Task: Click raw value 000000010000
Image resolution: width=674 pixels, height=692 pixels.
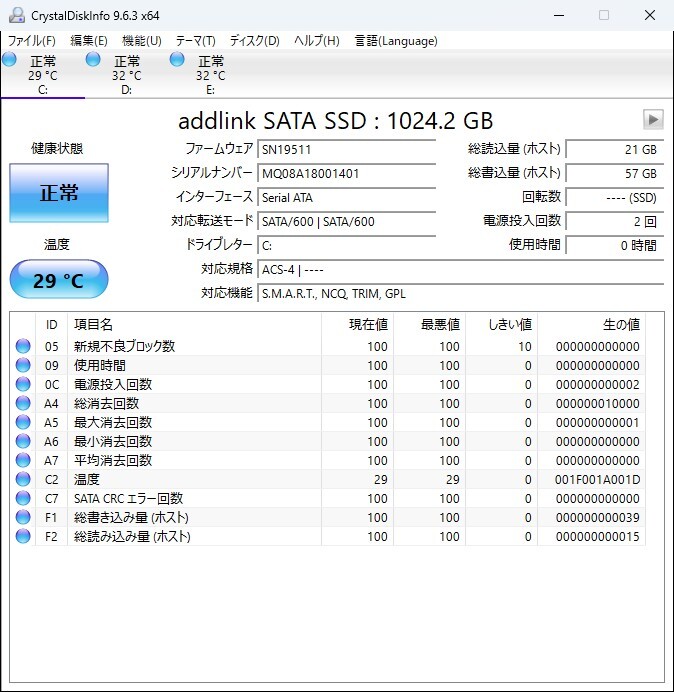Action: coord(597,403)
